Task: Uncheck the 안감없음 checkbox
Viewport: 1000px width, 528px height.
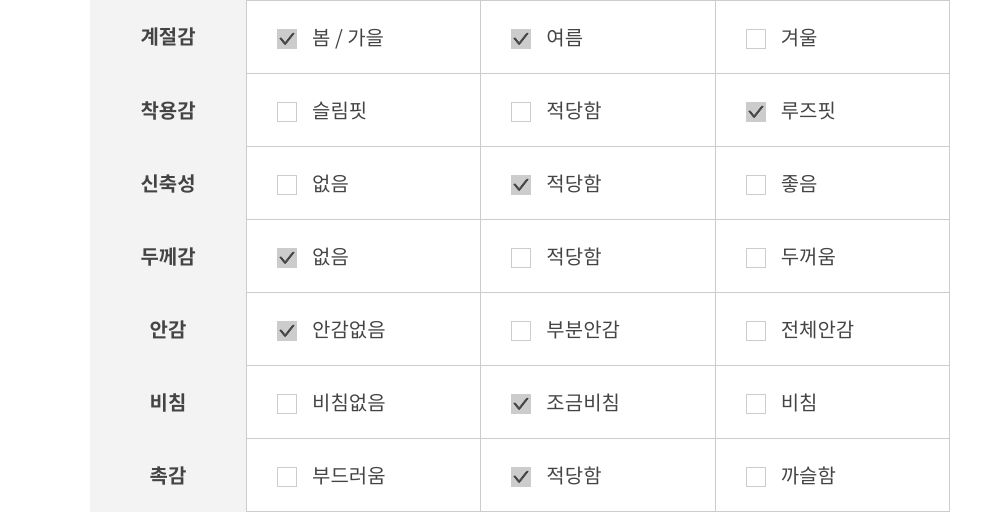Action: (x=287, y=331)
